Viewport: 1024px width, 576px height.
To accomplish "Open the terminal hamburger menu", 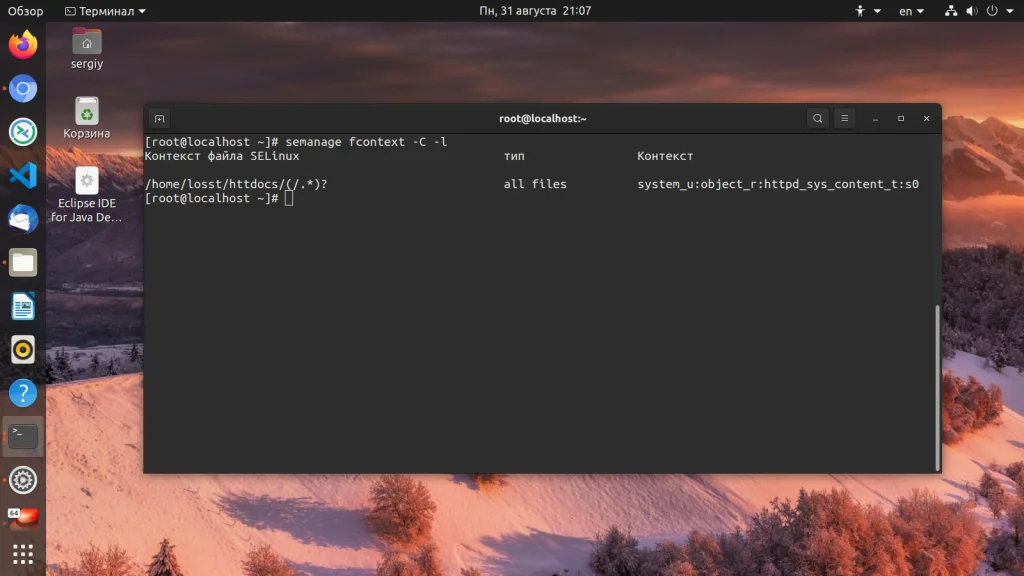I will [844, 119].
